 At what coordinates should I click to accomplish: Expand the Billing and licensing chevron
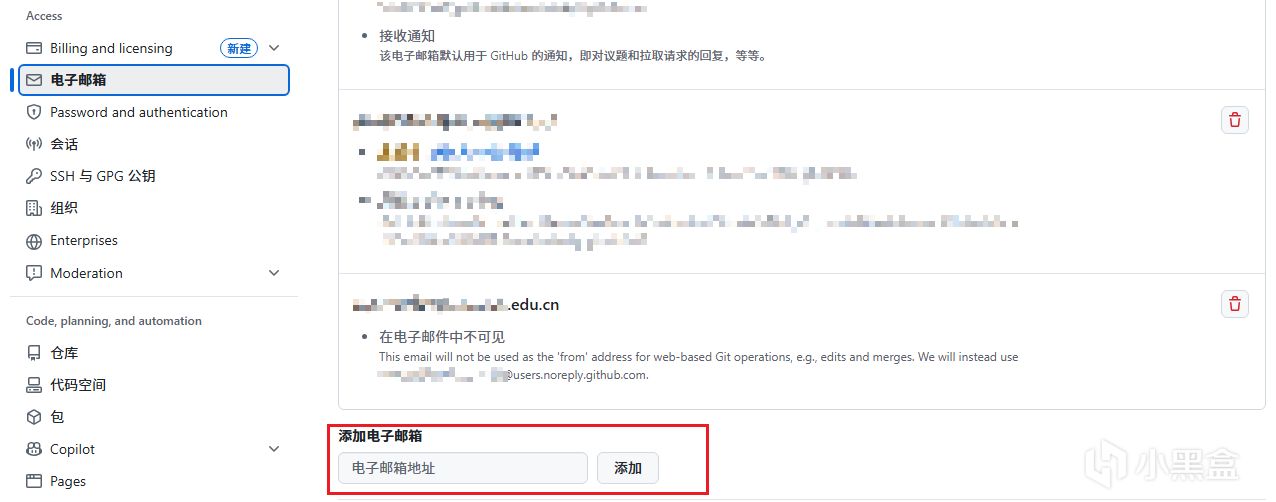coord(275,48)
